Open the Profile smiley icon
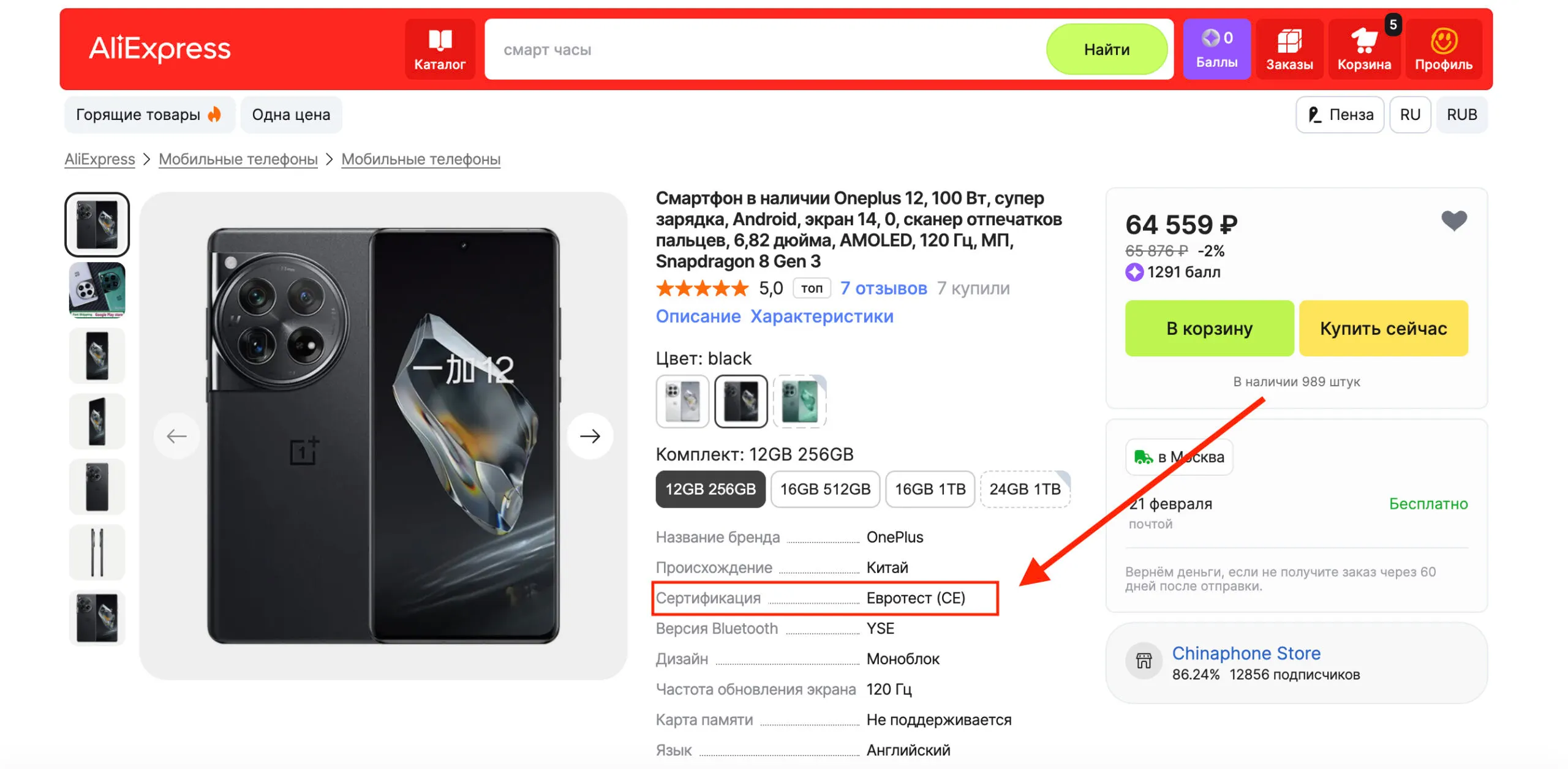Screen dimensions: 1568x769 [1443, 41]
